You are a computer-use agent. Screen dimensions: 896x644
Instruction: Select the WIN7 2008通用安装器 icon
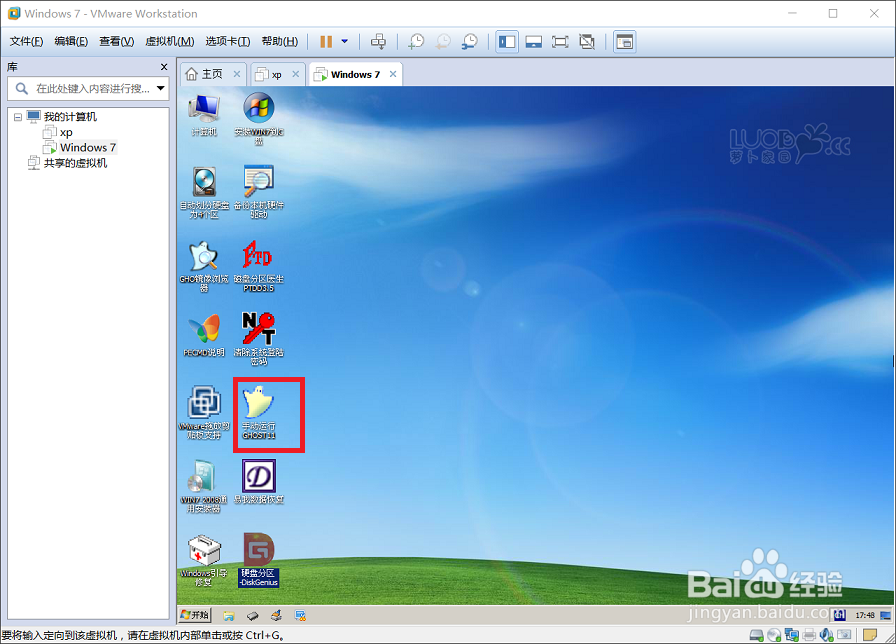[204, 486]
